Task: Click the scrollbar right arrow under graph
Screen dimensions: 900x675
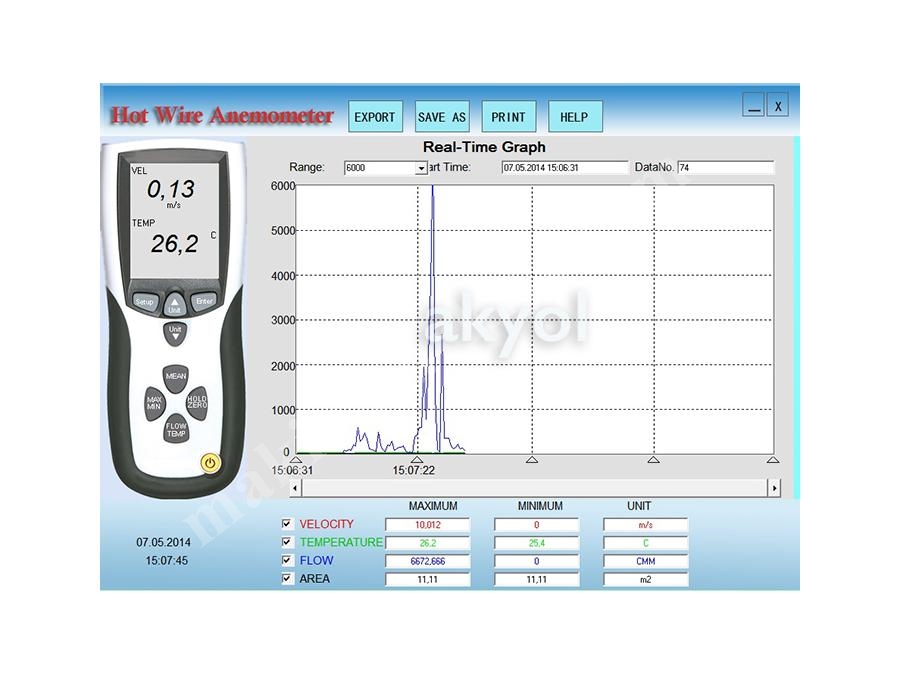Action: coord(774,488)
